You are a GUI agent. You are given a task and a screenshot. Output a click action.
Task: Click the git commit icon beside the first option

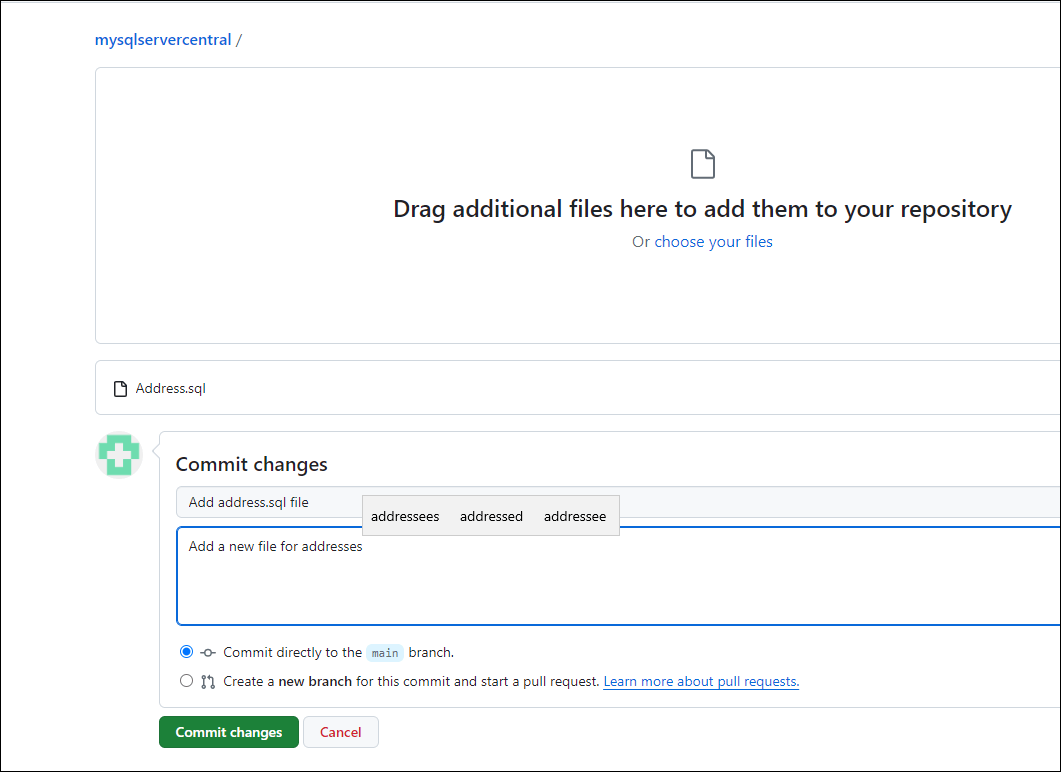[x=208, y=652]
